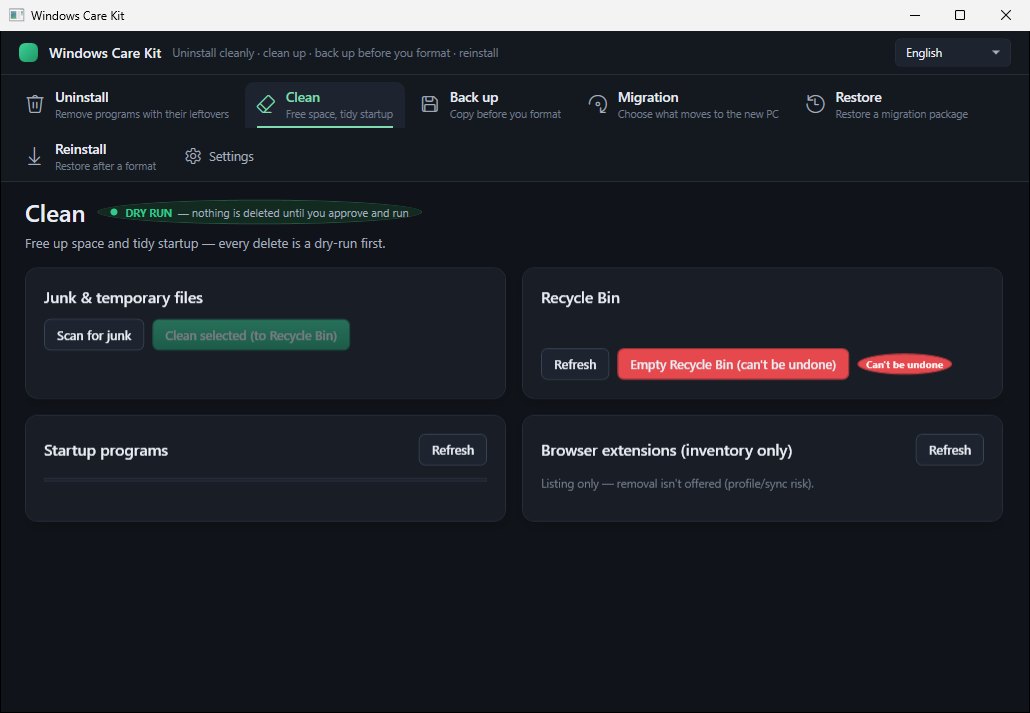Click the tagline "Uninstall cleanly · clean up" text
Screen dimensions: 1030x713
click(x=335, y=53)
